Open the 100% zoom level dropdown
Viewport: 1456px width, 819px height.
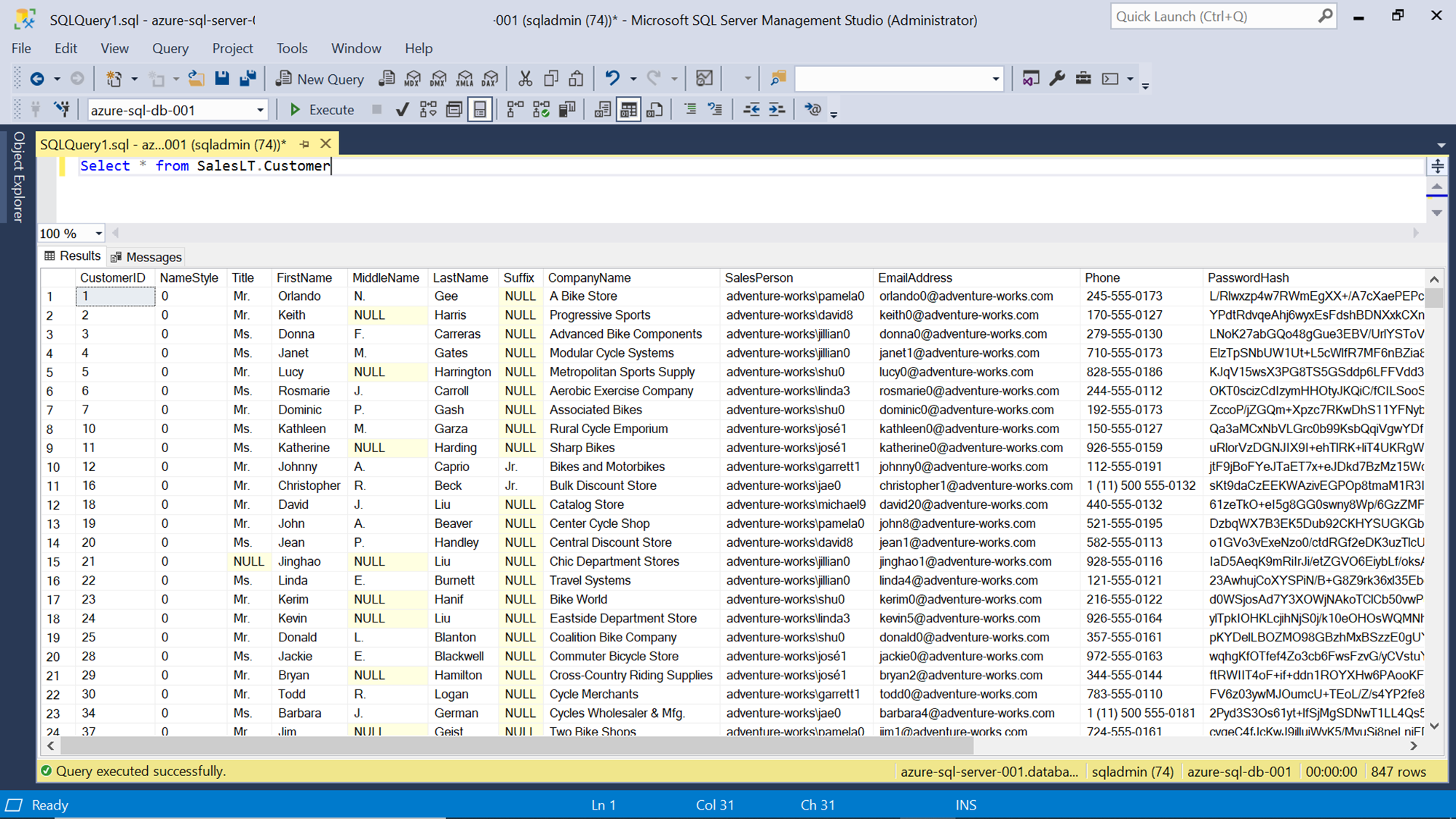tap(97, 234)
